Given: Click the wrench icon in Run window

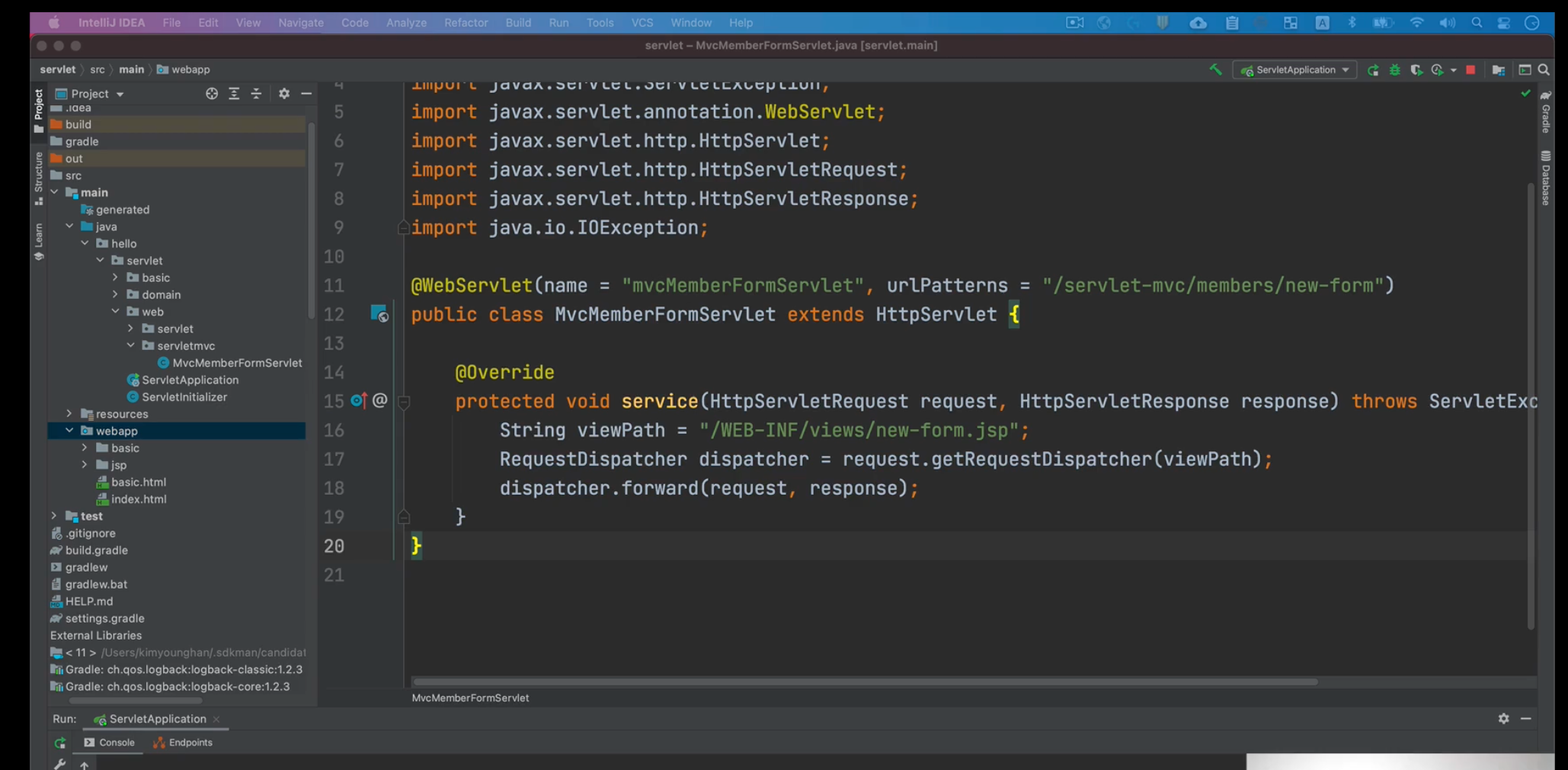Looking at the screenshot, I should 60,764.
